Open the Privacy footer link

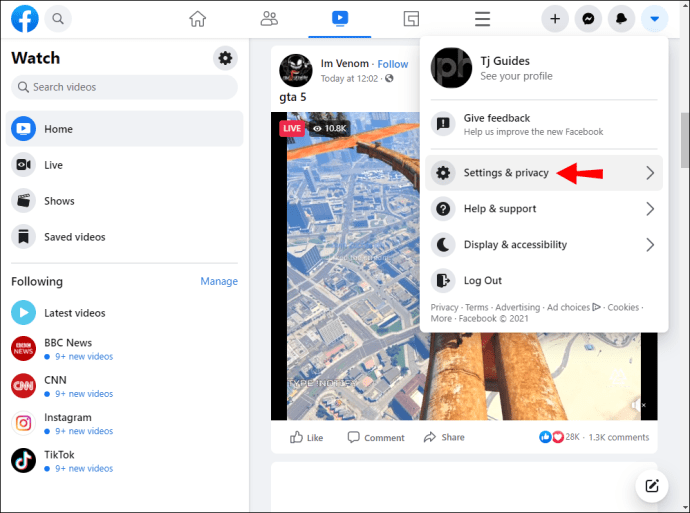point(444,307)
